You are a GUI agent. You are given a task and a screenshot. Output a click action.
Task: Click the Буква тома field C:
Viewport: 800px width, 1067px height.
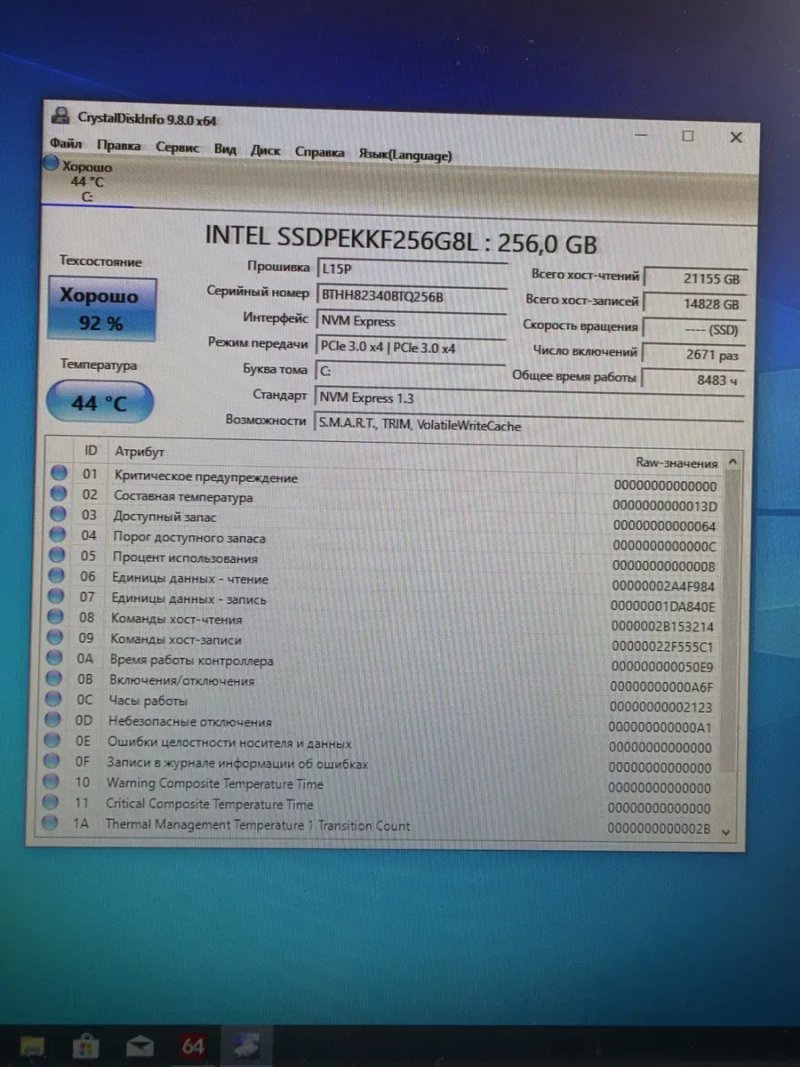[x=410, y=372]
